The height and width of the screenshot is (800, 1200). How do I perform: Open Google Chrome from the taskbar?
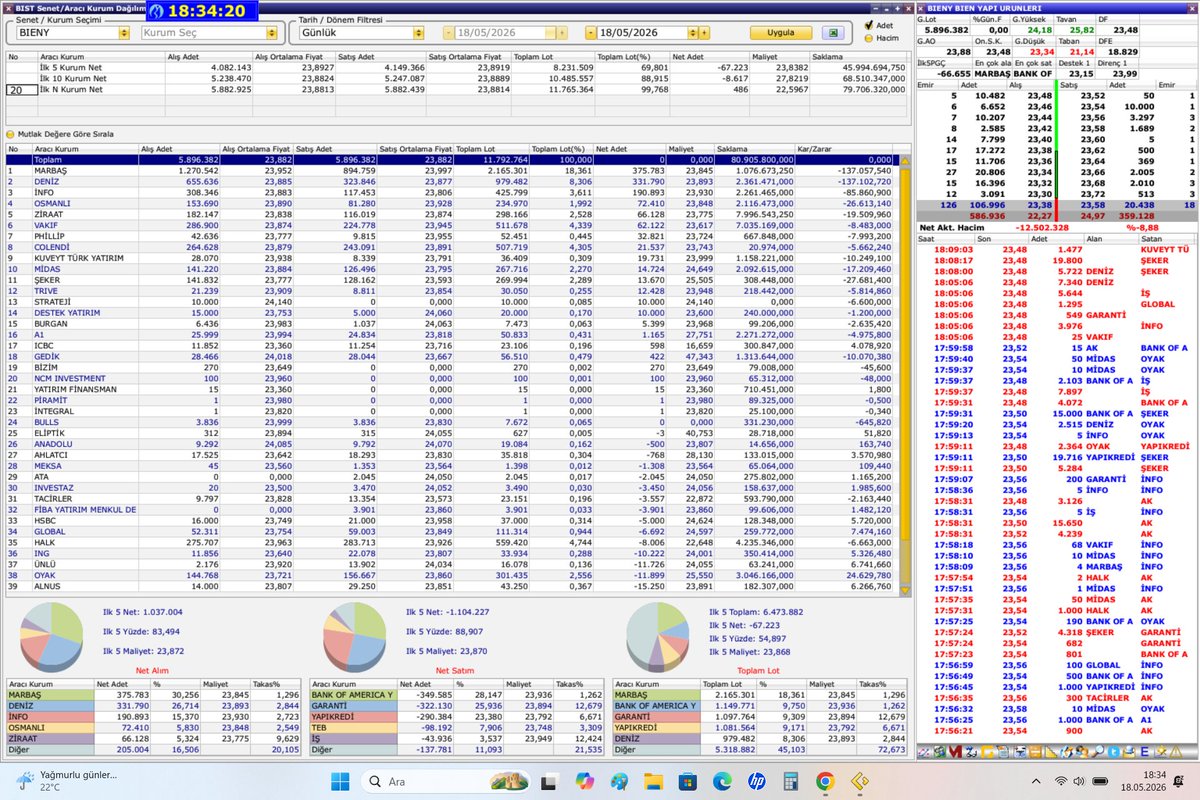[824, 780]
